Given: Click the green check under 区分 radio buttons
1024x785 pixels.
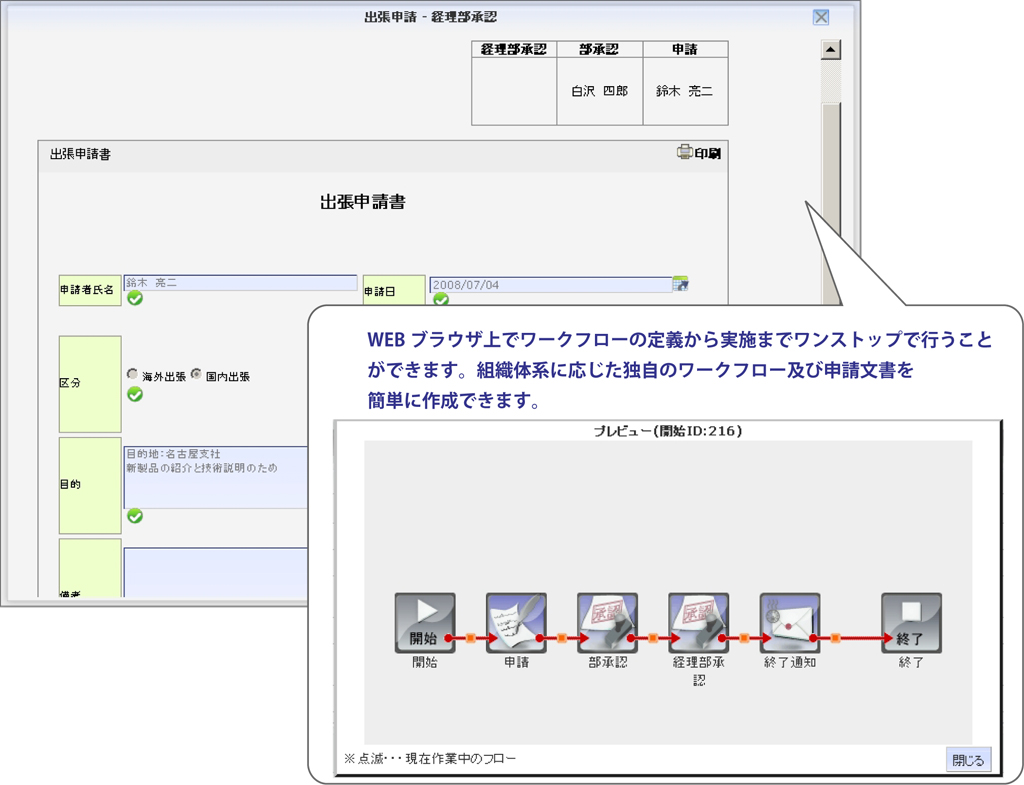Looking at the screenshot, I should (x=135, y=394).
